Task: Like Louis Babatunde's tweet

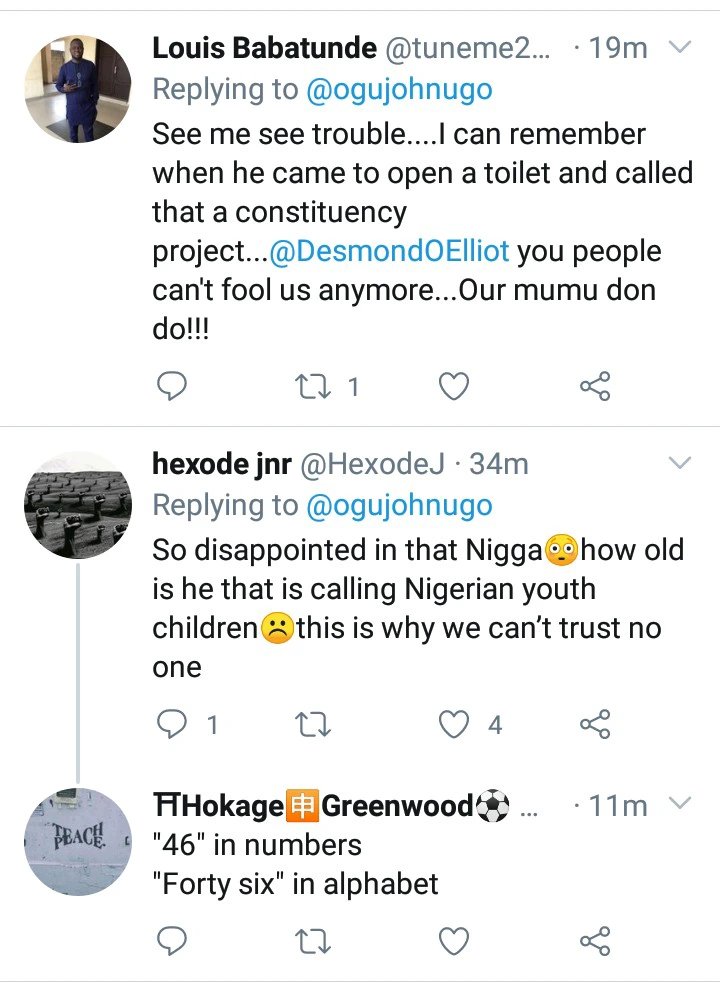Action: [x=454, y=386]
